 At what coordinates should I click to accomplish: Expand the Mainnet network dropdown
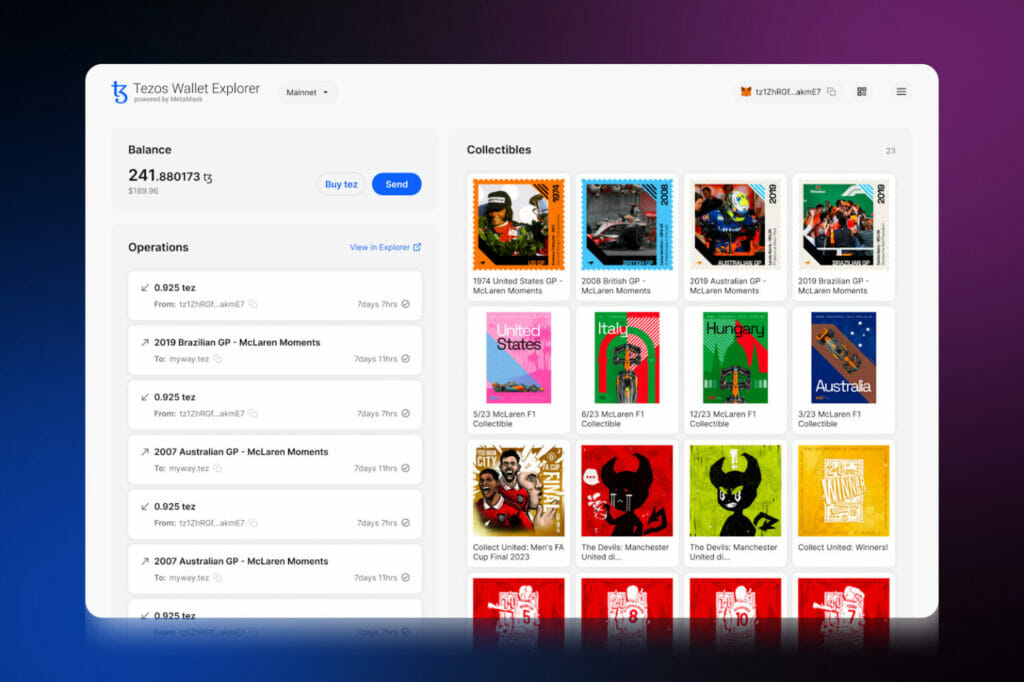307,92
